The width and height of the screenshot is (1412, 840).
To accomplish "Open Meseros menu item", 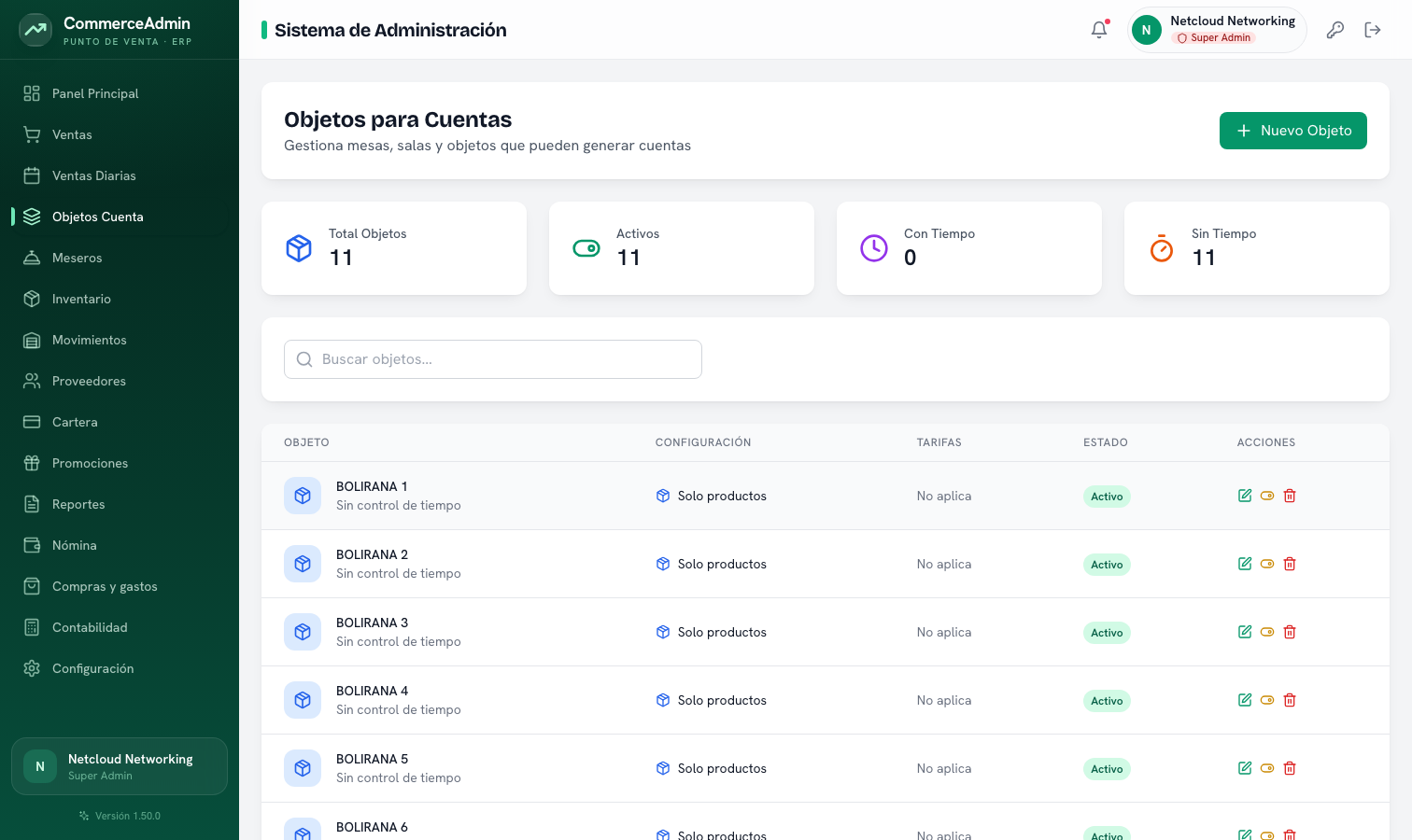I will [120, 258].
